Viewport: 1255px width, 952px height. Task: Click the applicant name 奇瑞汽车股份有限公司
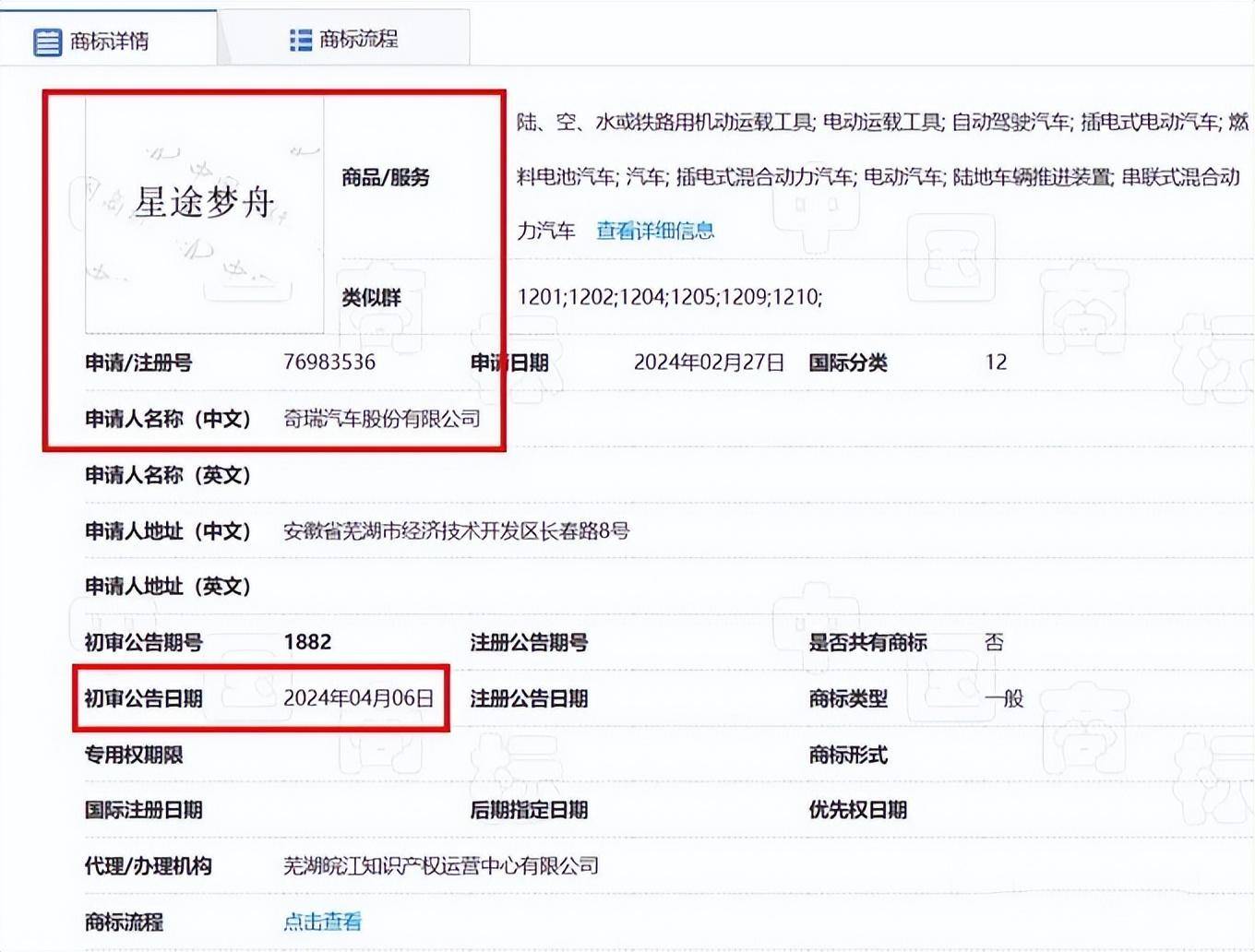pyautogui.click(x=382, y=418)
